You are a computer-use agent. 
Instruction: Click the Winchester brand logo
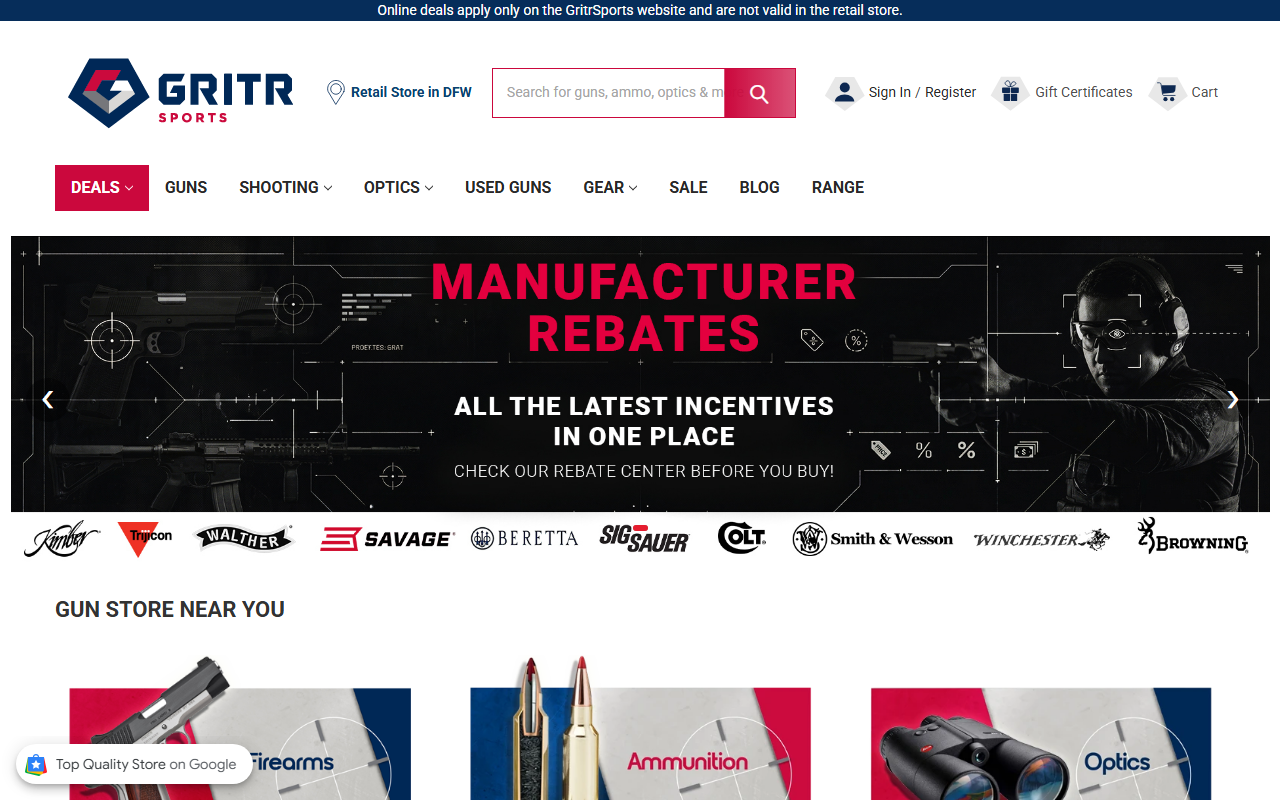(1041, 540)
